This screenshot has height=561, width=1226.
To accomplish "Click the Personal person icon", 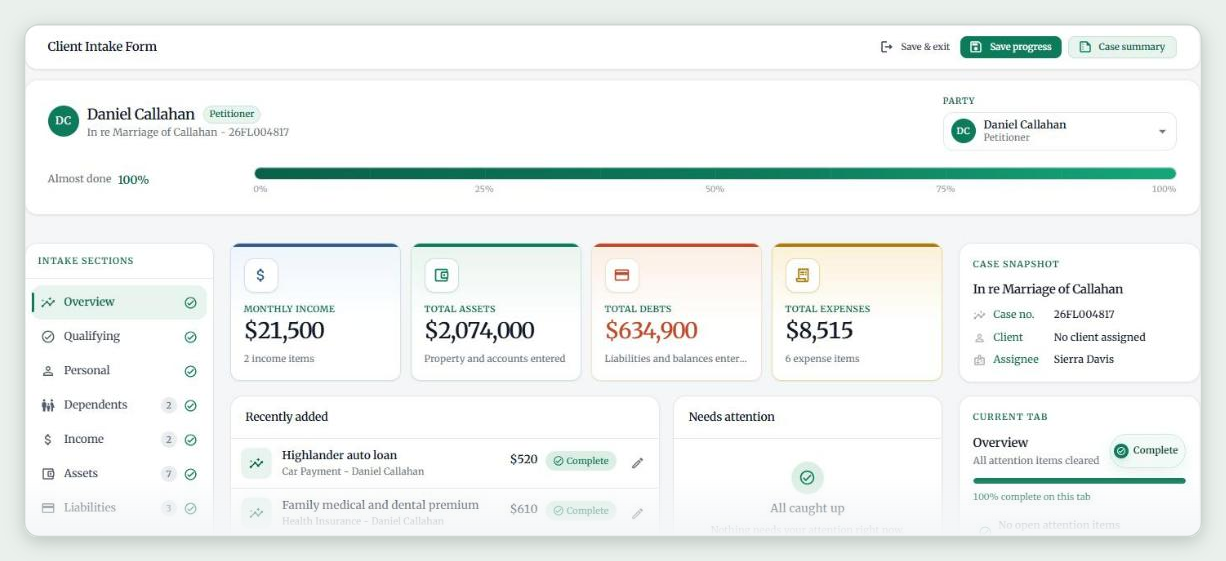I will [48, 371].
